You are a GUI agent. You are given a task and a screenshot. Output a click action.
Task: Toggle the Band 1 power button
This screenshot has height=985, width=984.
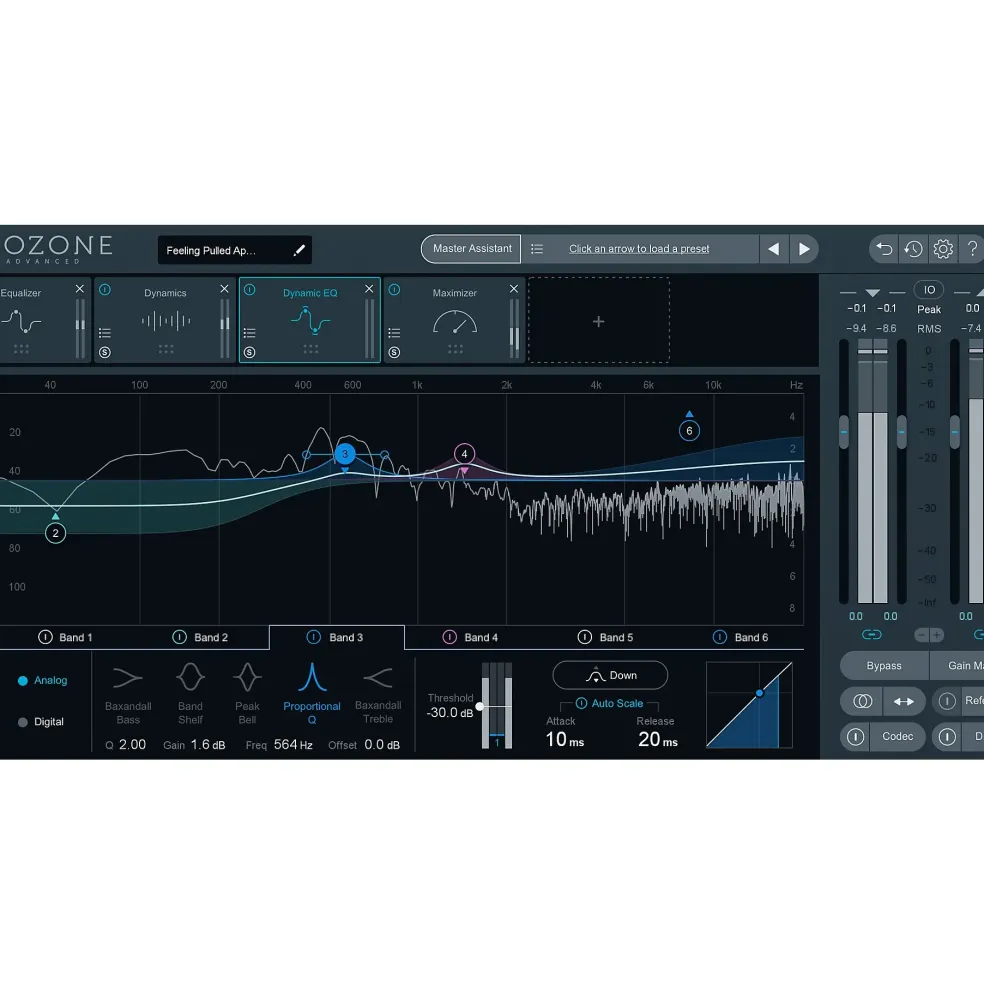pos(45,637)
